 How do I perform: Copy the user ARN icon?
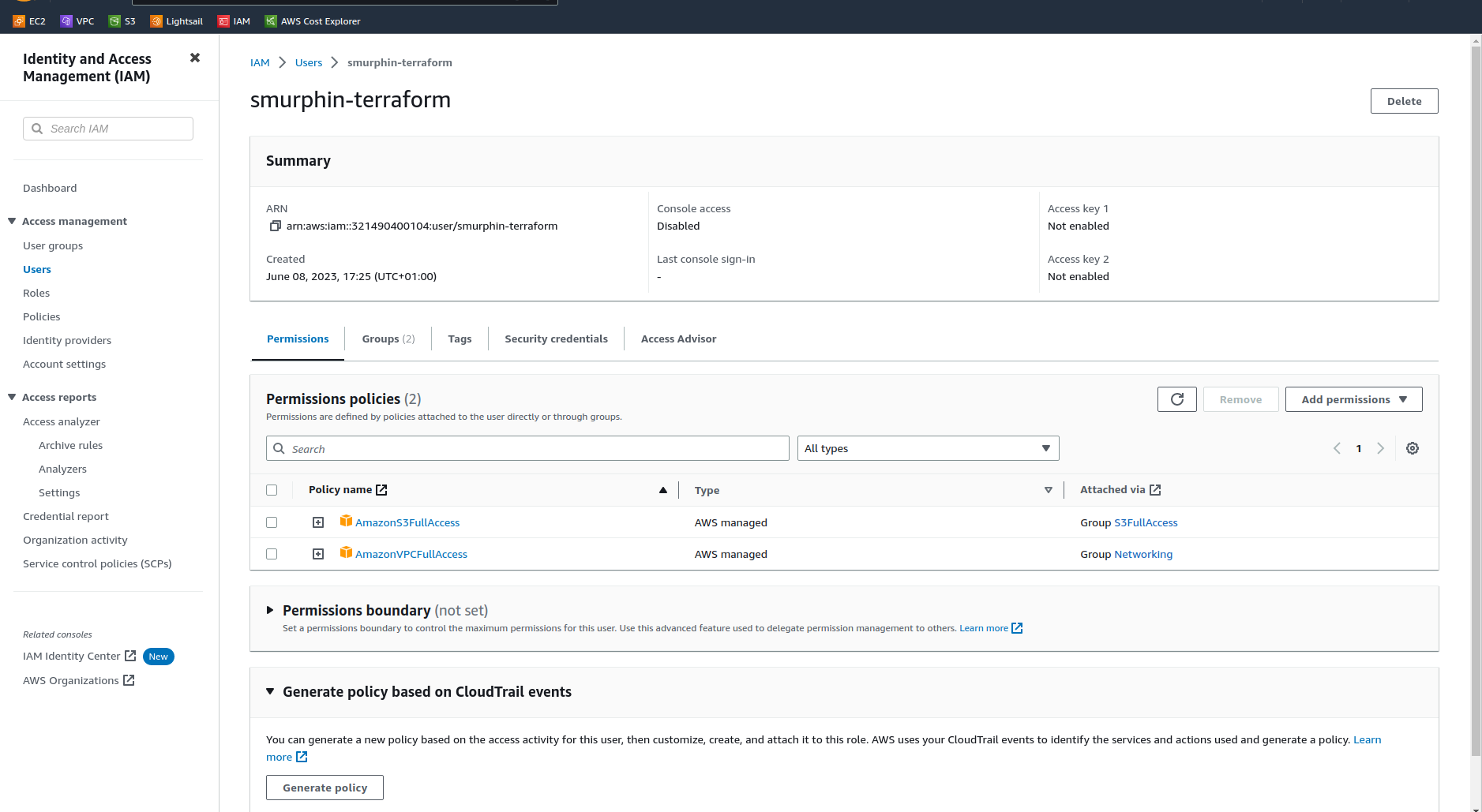[275, 226]
